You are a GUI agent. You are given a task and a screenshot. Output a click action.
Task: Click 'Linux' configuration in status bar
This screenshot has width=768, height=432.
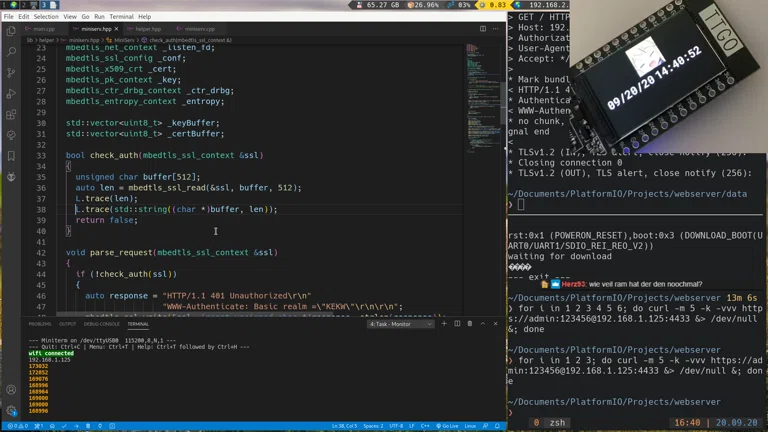470,426
